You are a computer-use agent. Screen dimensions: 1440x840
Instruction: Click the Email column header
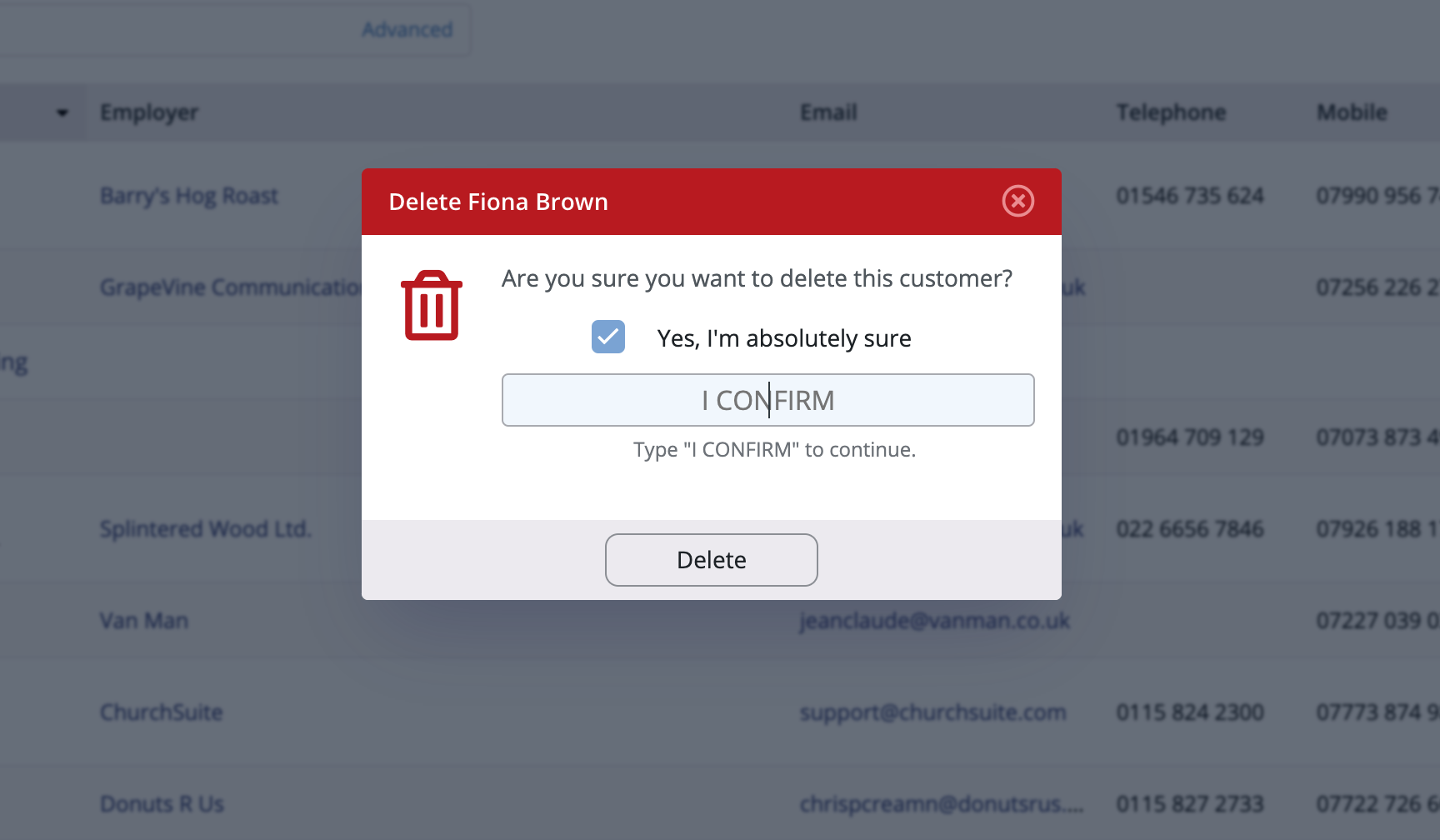[828, 112]
